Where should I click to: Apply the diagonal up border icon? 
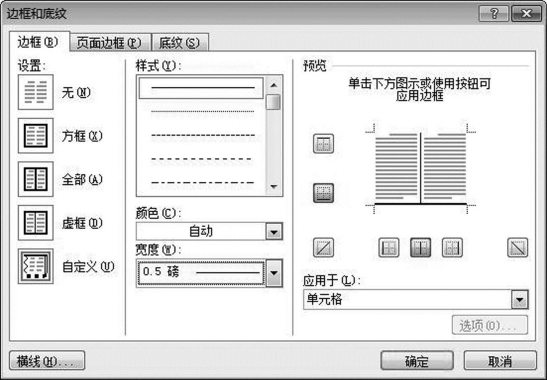(323, 248)
